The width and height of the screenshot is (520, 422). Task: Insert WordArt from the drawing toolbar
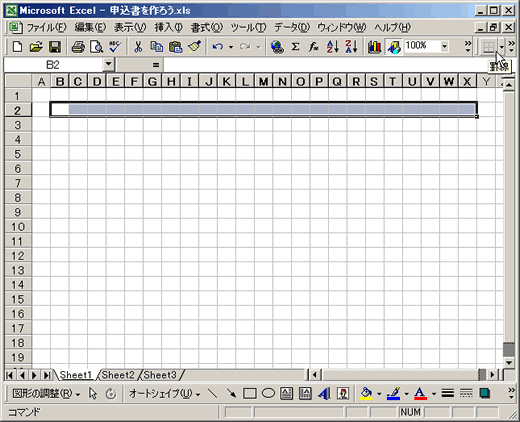[x=324, y=394]
